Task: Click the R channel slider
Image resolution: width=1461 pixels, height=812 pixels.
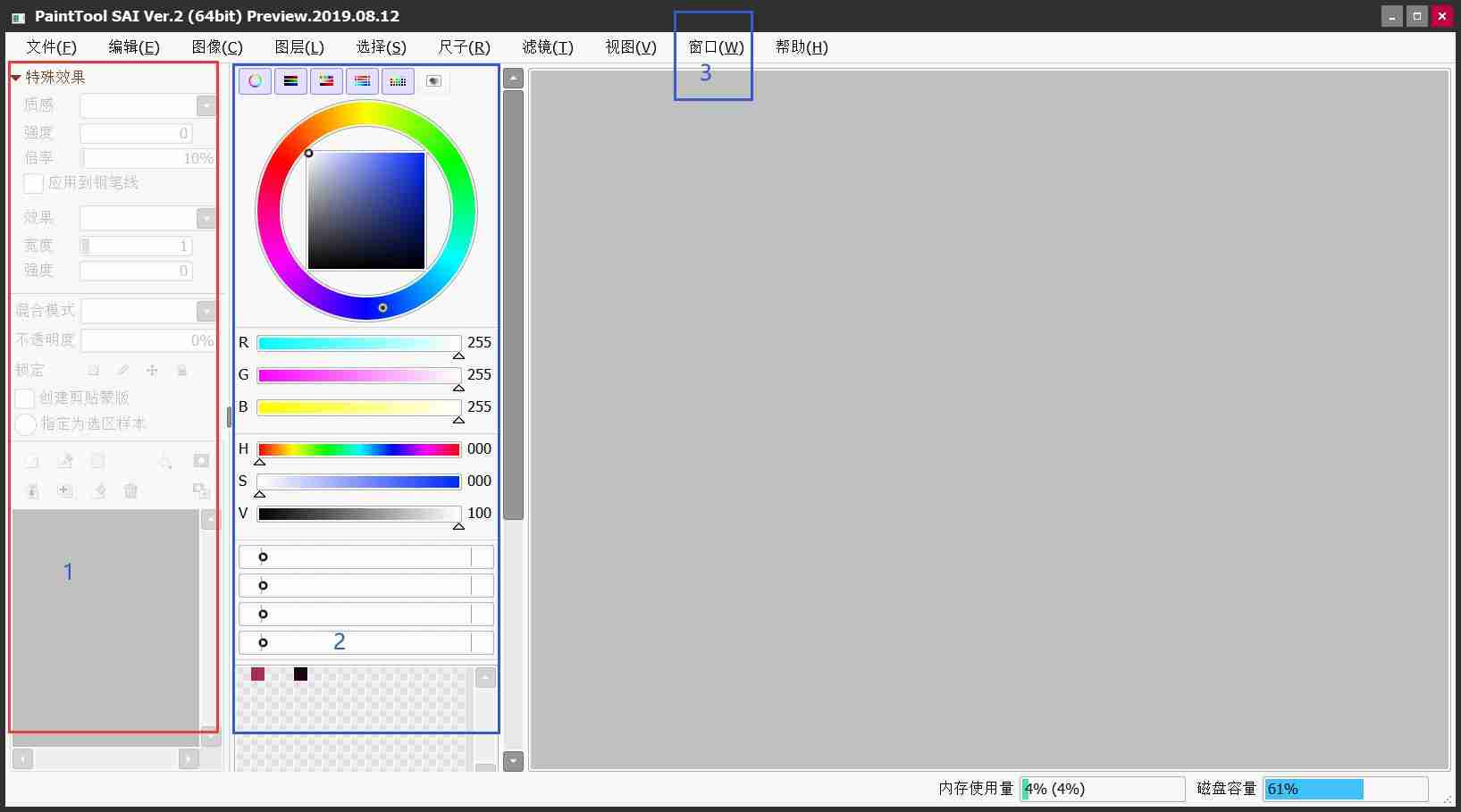Action: (x=359, y=344)
